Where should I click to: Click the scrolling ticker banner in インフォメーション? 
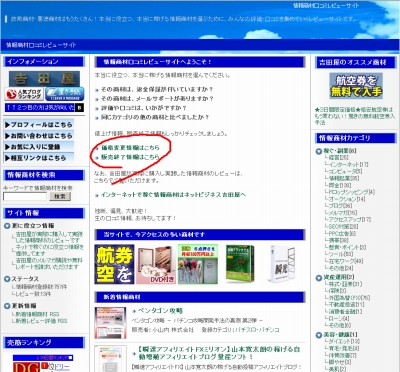click(44, 107)
